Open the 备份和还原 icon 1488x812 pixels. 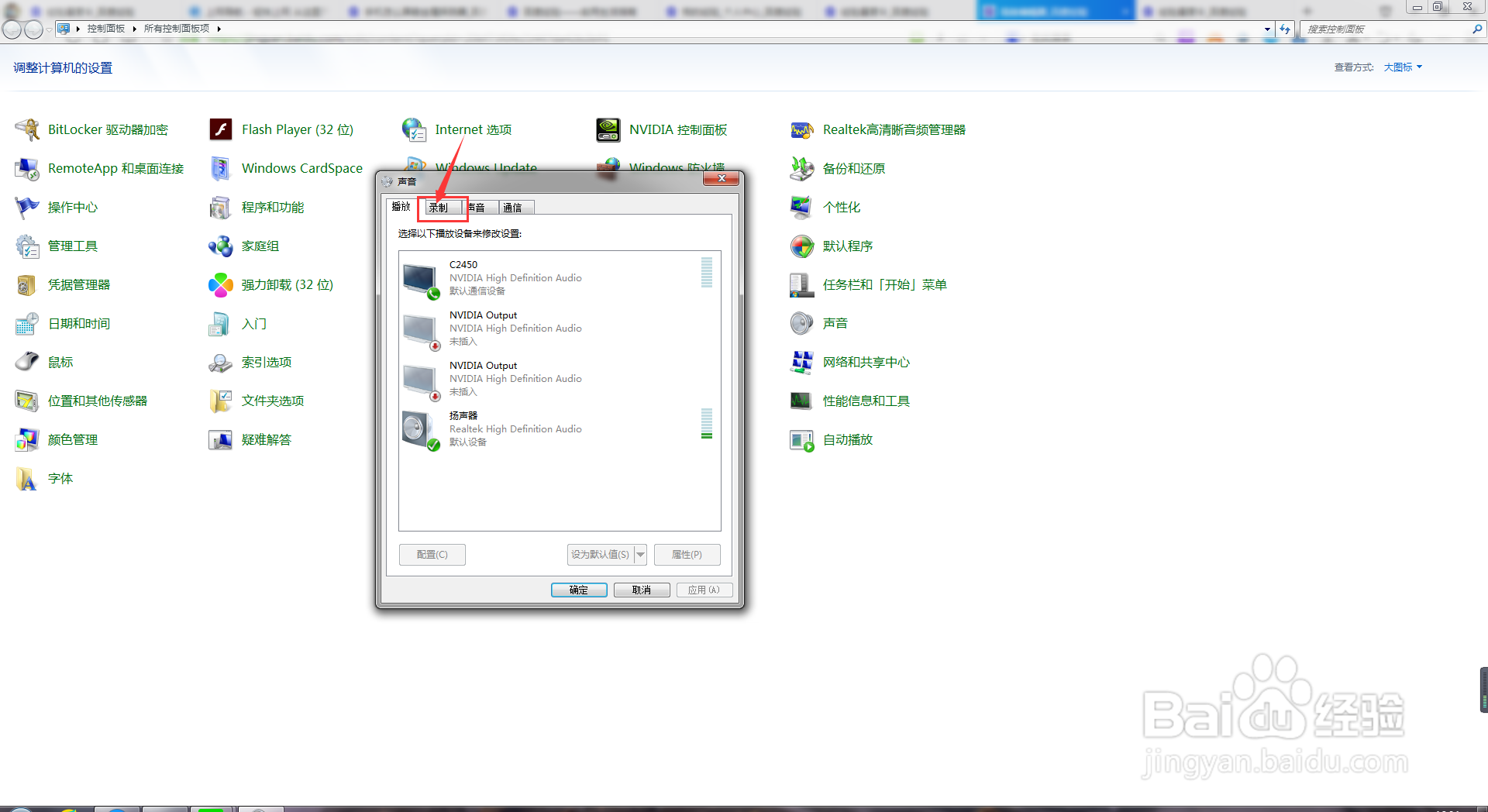802,168
